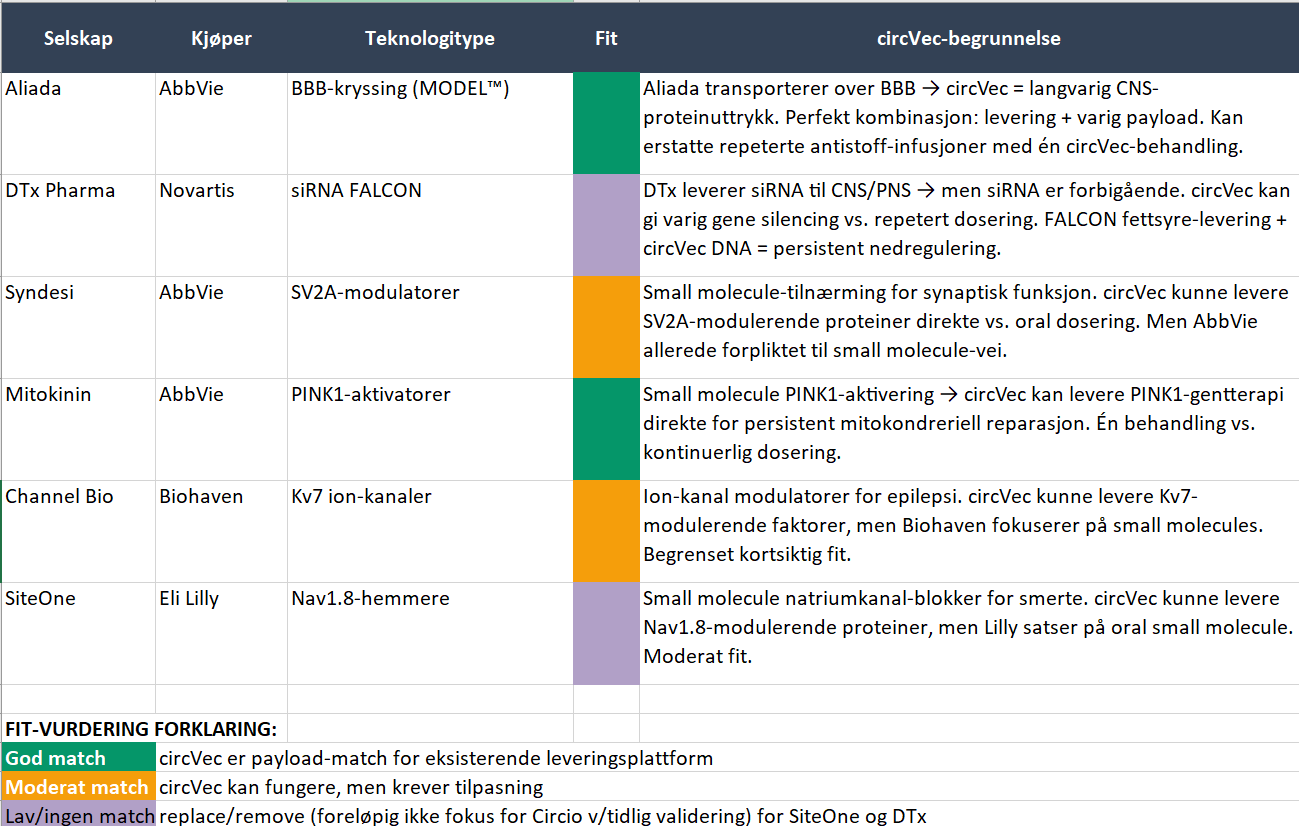1299x826 pixels.
Task: Select the Teknologitype header cell
Action: 429,39
